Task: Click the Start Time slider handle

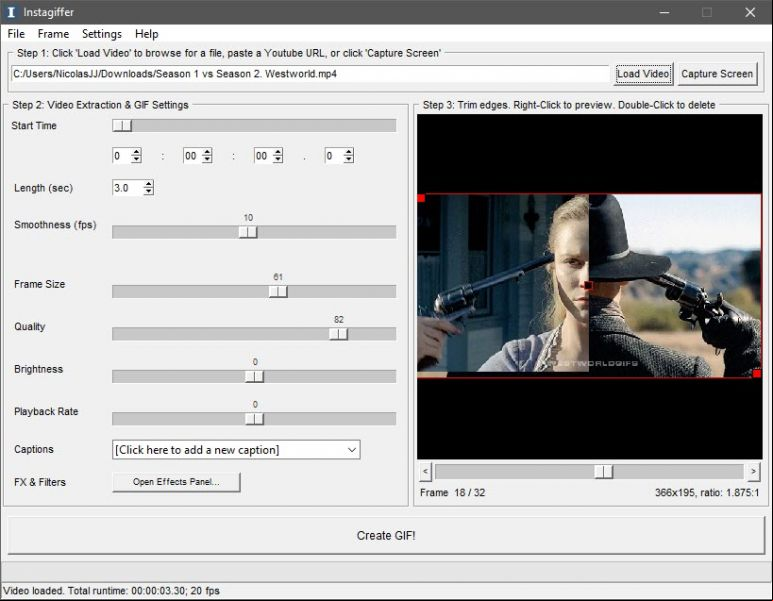Action: click(122, 126)
